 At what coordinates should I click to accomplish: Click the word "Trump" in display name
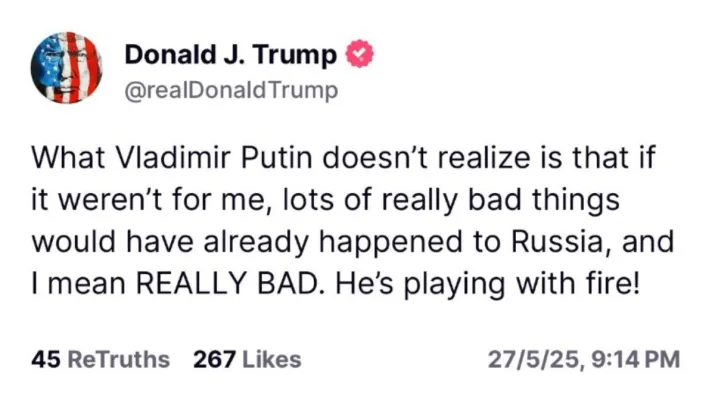point(295,56)
